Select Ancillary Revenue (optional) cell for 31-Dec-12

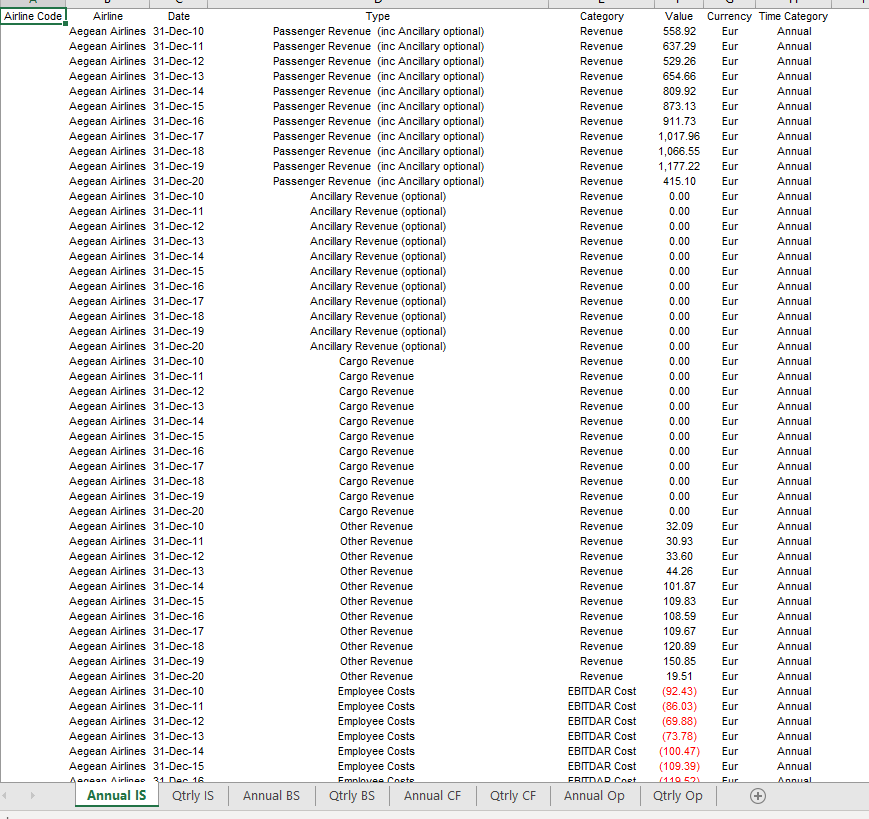click(378, 227)
